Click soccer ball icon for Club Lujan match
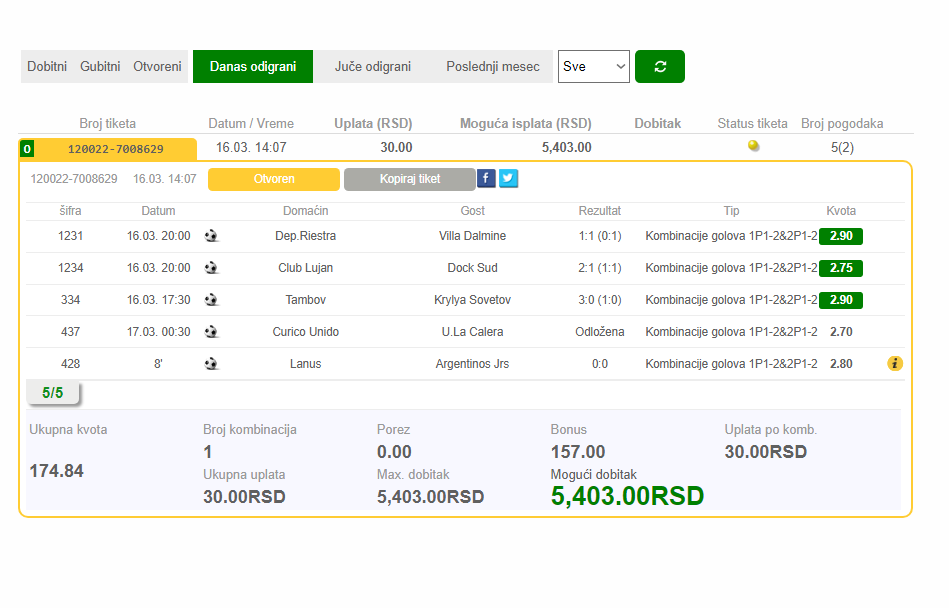 [x=211, y=268]
